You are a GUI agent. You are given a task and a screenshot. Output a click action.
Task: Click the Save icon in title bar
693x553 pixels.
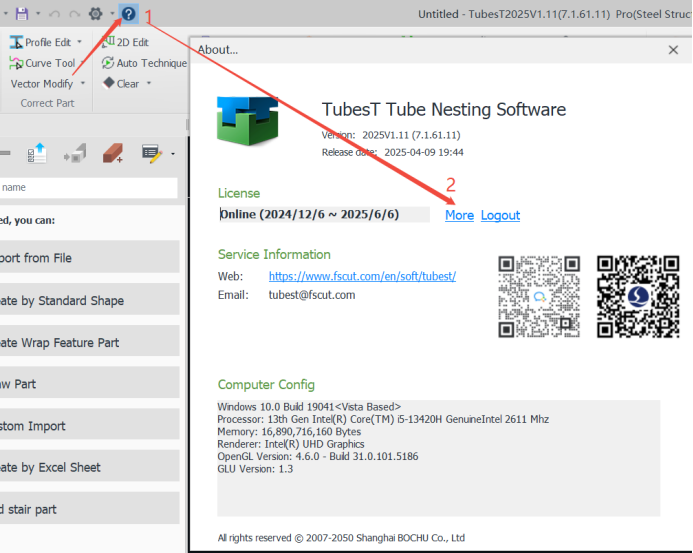tap(22, 14)
